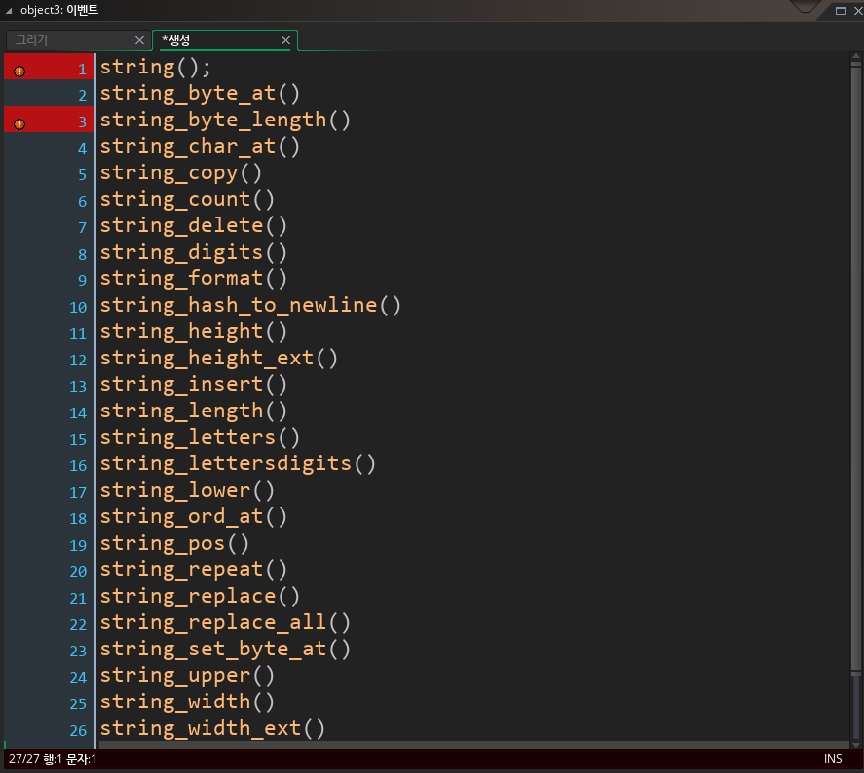Click the string_hash_to_newline() line
864x773 pixels.
point(250,305)
